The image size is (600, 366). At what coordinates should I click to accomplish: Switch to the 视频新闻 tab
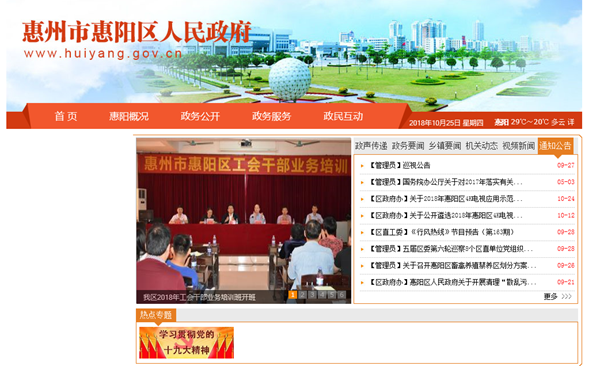pyautogui.click(x=518, y=146)
